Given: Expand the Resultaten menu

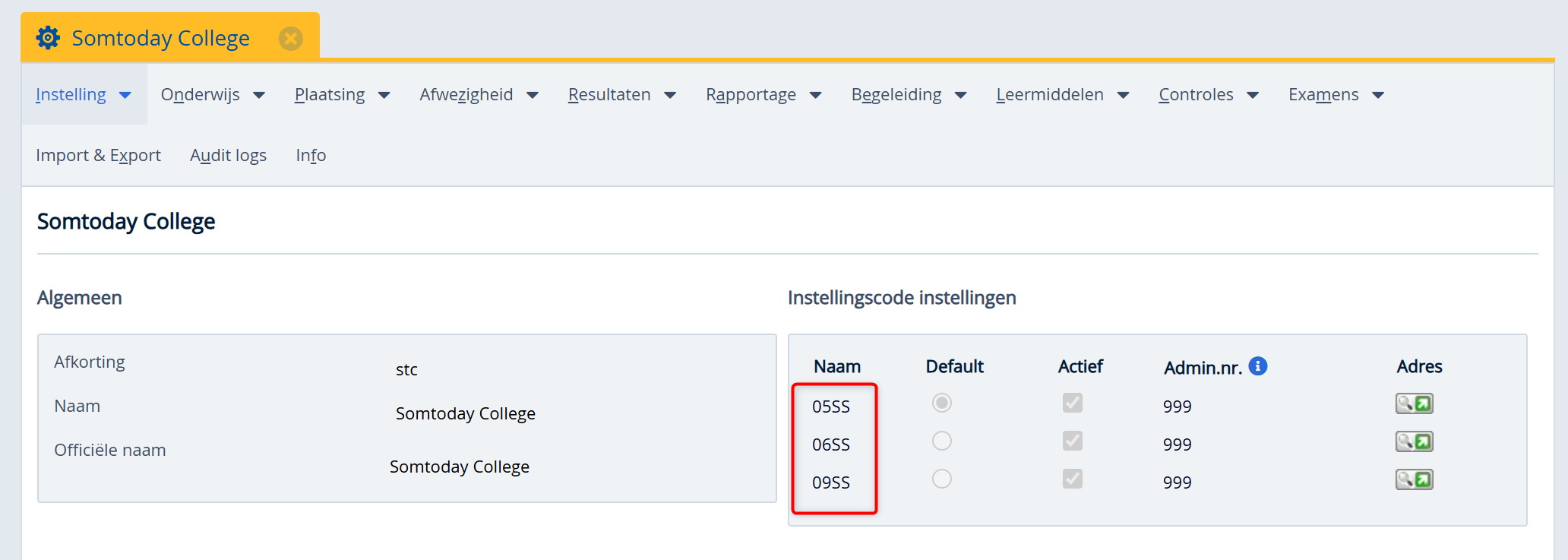Looking at the screenshot, I should 621,94.
